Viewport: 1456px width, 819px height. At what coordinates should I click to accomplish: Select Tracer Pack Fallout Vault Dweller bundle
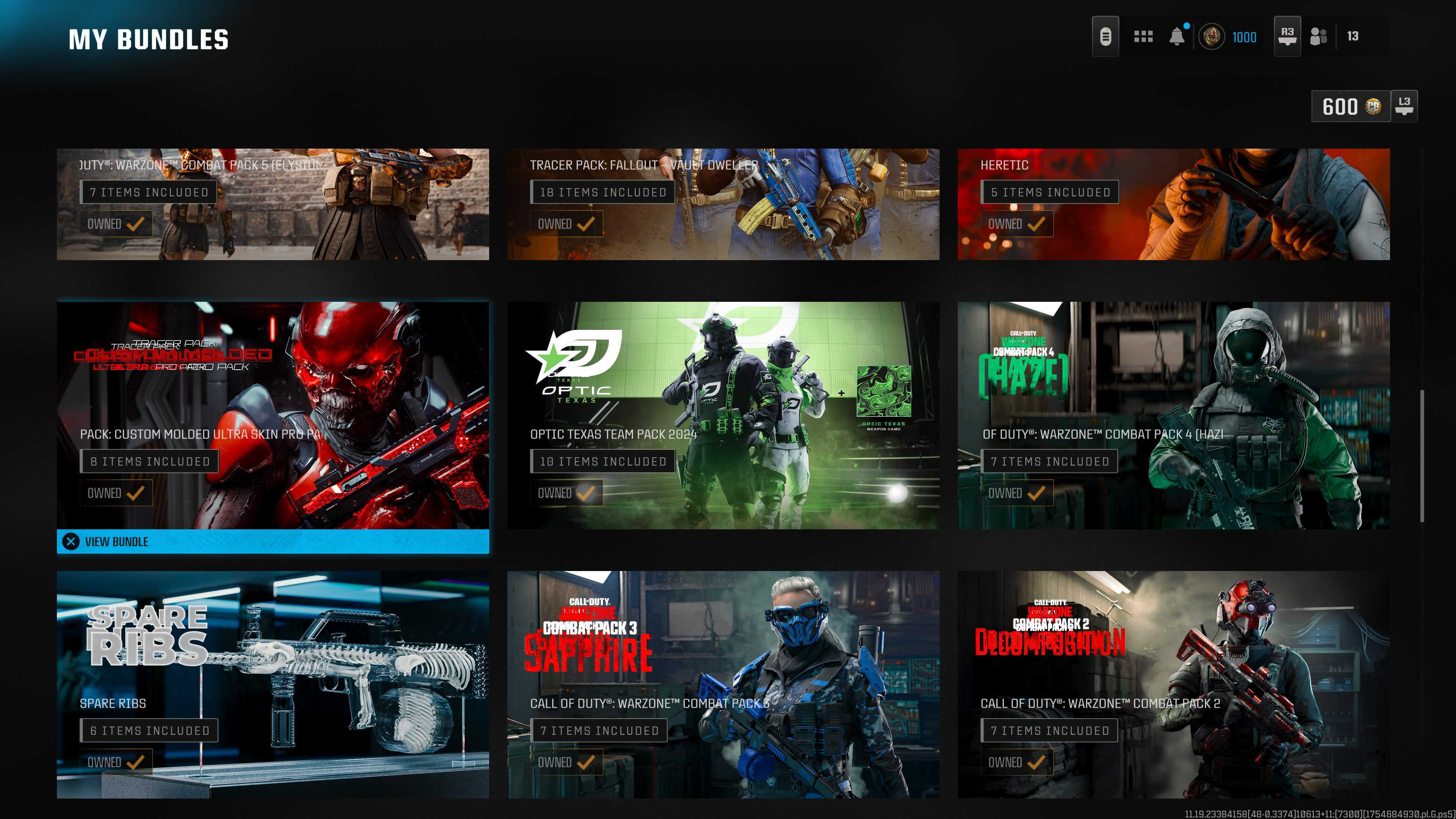[723, 204]
